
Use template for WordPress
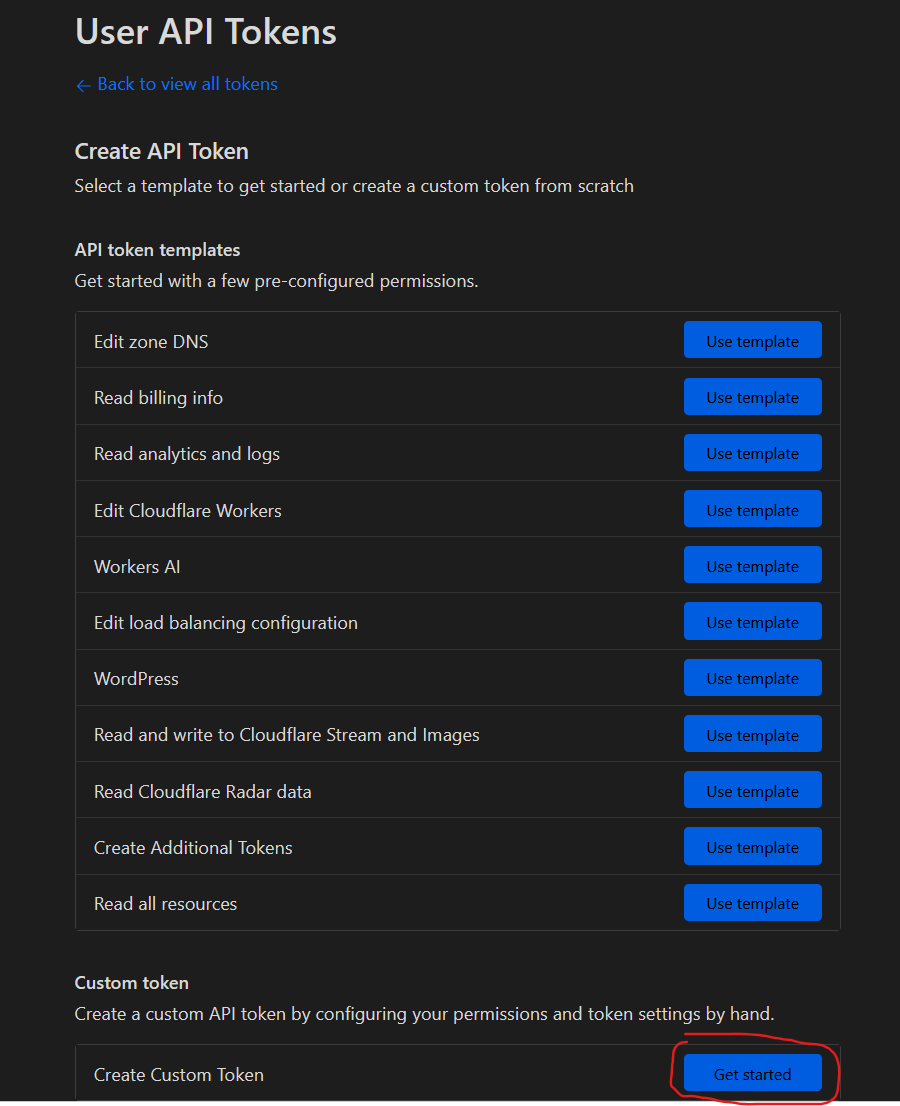[752, 677]
